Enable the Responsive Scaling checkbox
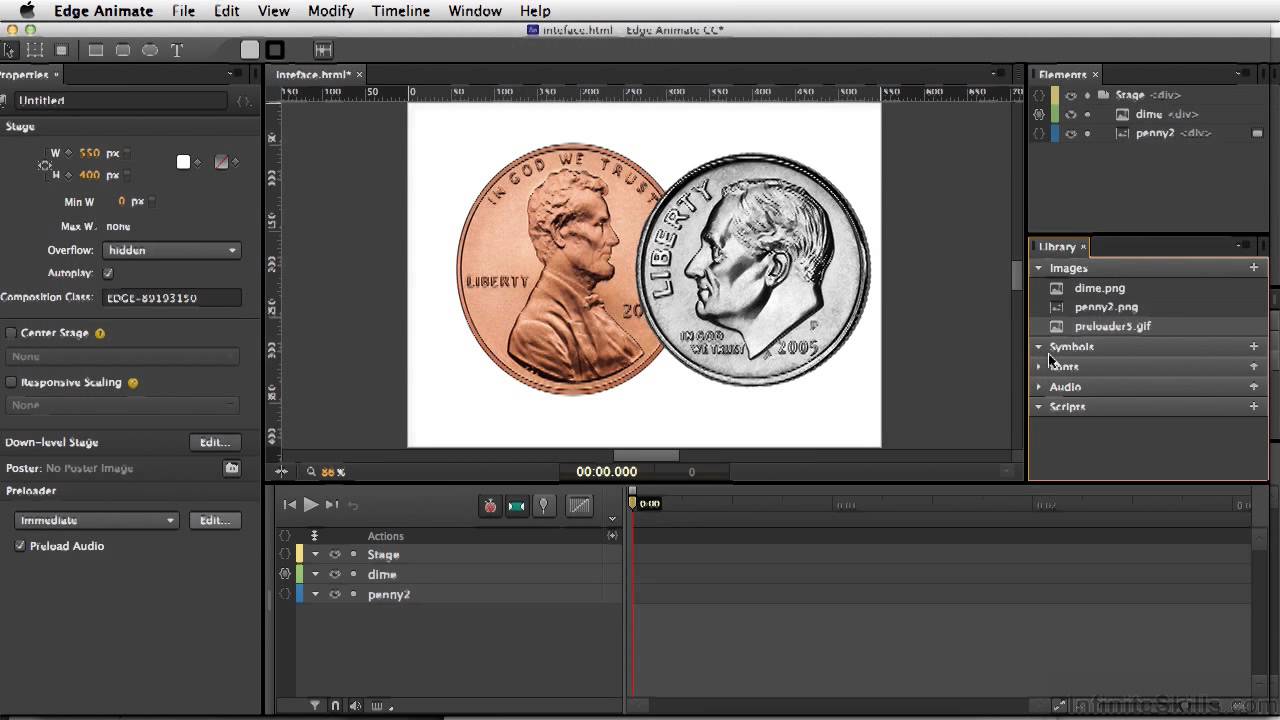This screenshot has height=720, width=1280. (11, 382)
